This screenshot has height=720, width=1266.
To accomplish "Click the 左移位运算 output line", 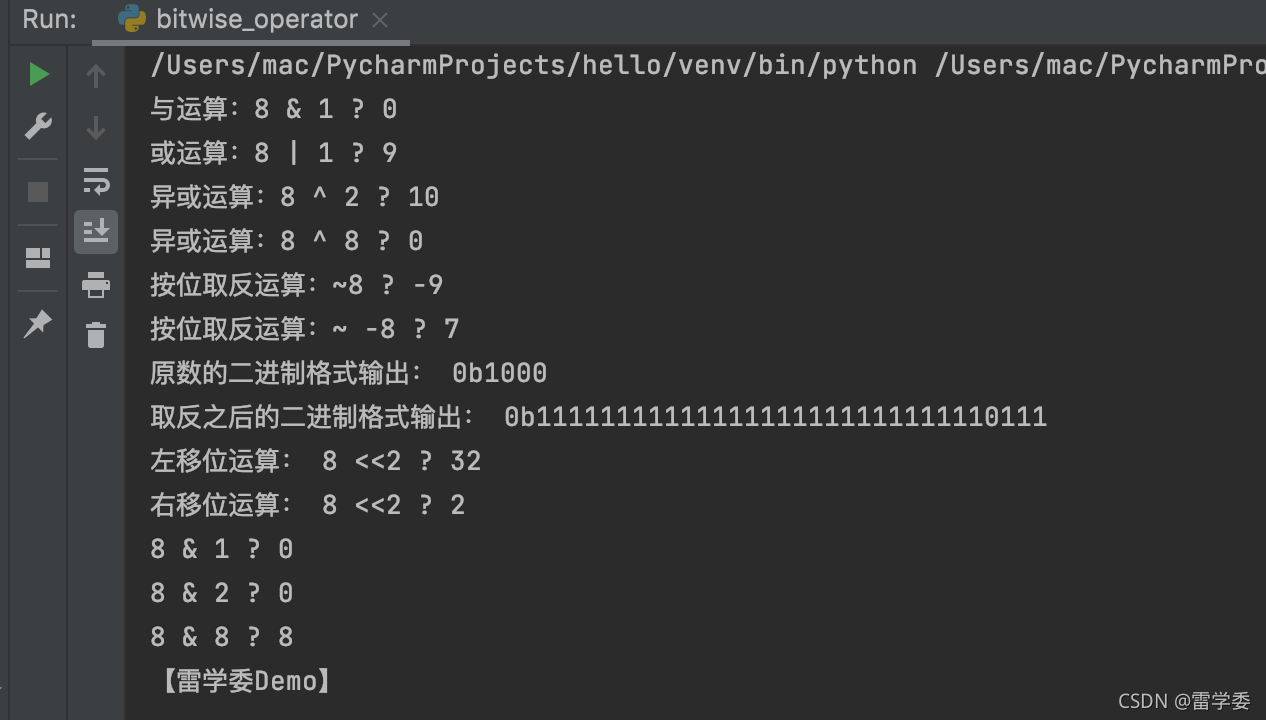I will pos(316,461).
